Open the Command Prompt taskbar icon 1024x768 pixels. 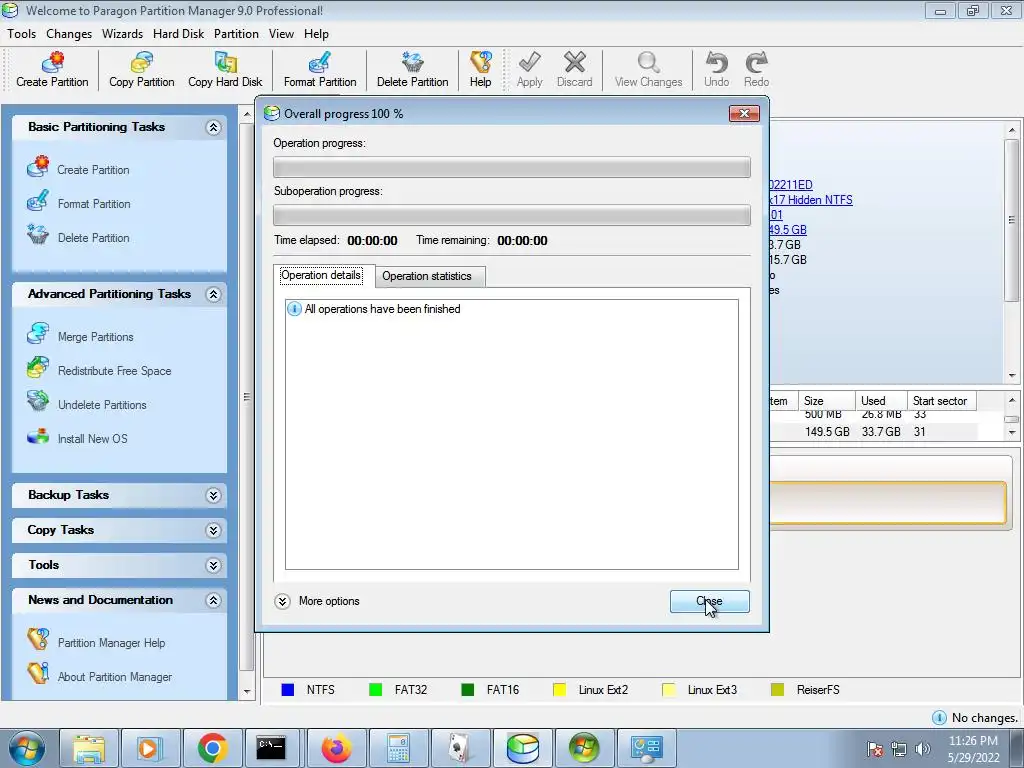pos(271,748)
